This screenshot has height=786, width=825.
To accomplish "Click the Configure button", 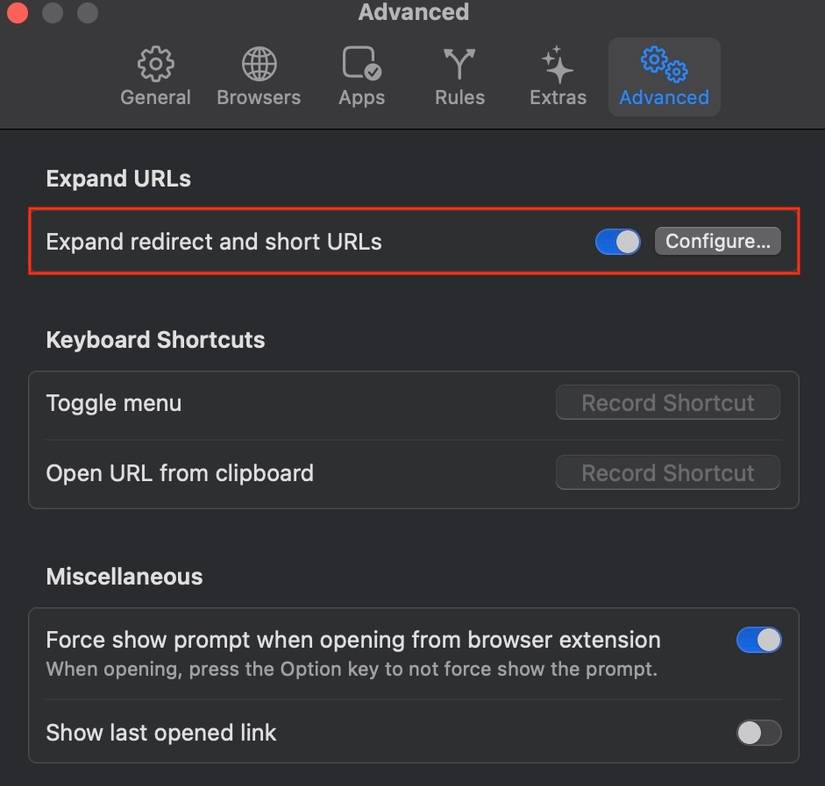I will click(717, 241).
